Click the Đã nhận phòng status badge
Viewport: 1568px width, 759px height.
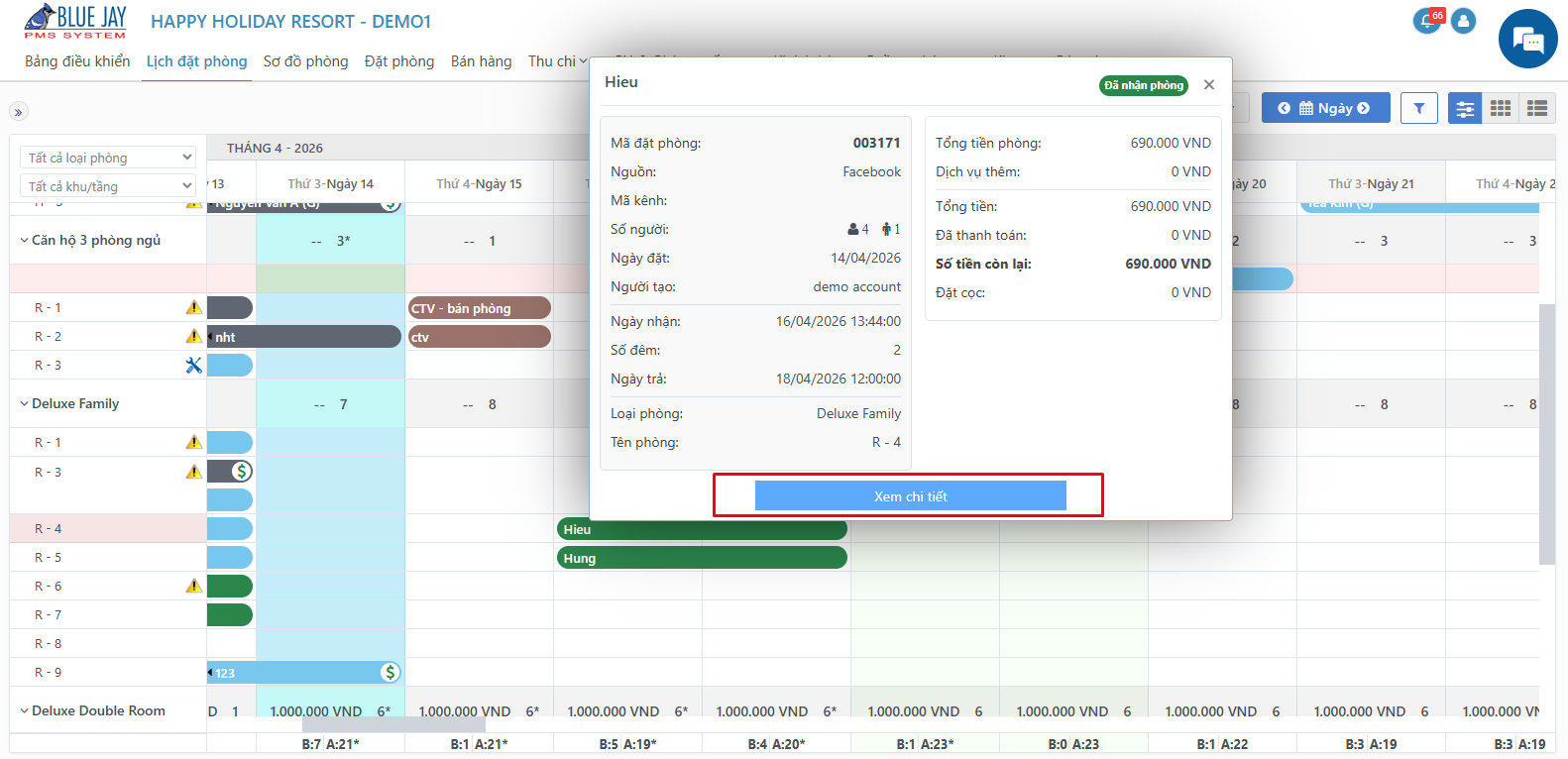pyautogui.click(x=1144, y=85)
